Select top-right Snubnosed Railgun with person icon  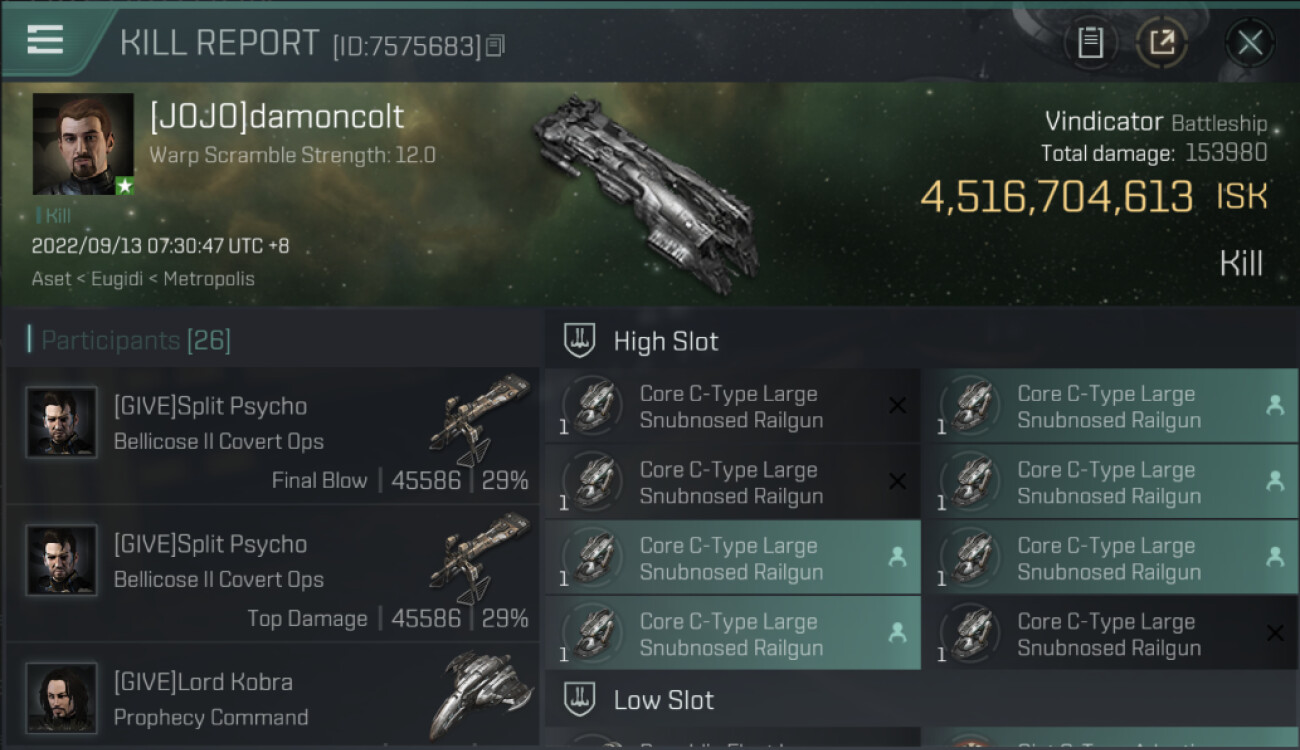(1110, 406)
